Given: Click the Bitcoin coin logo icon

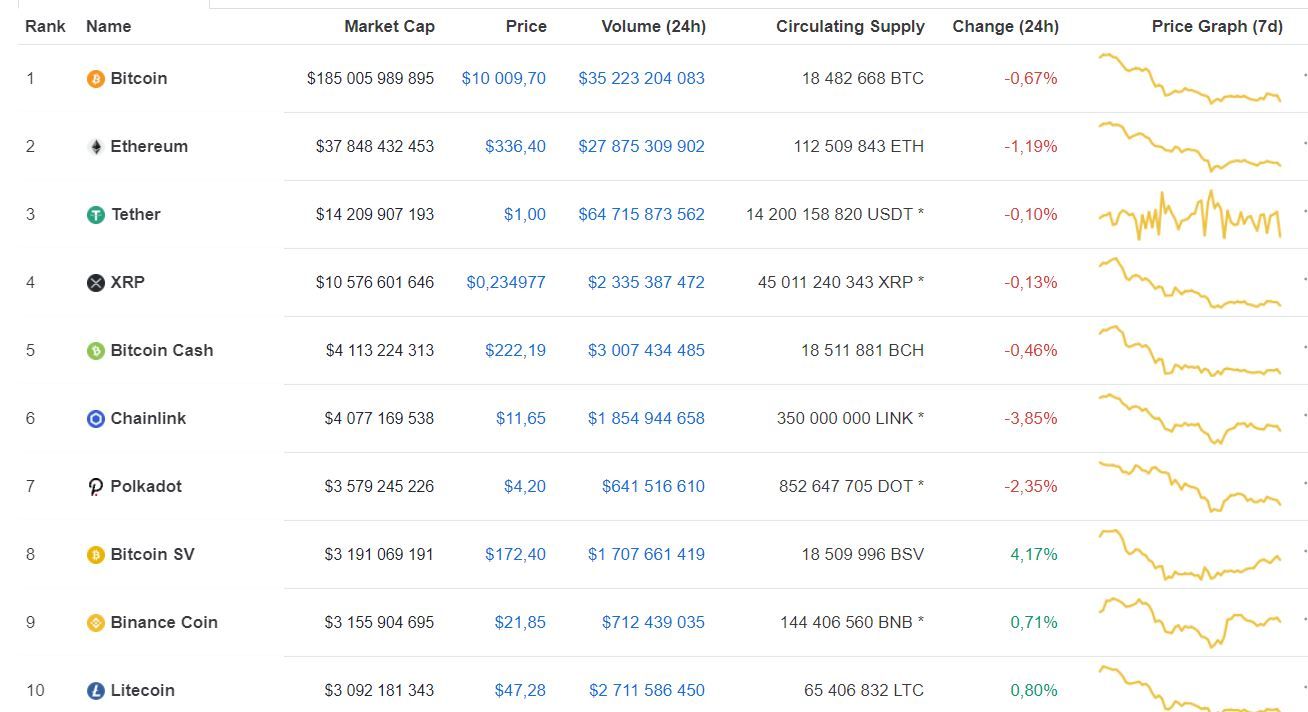Looking at the screenshot, I should pyautogui.click(x=96, y=79).
